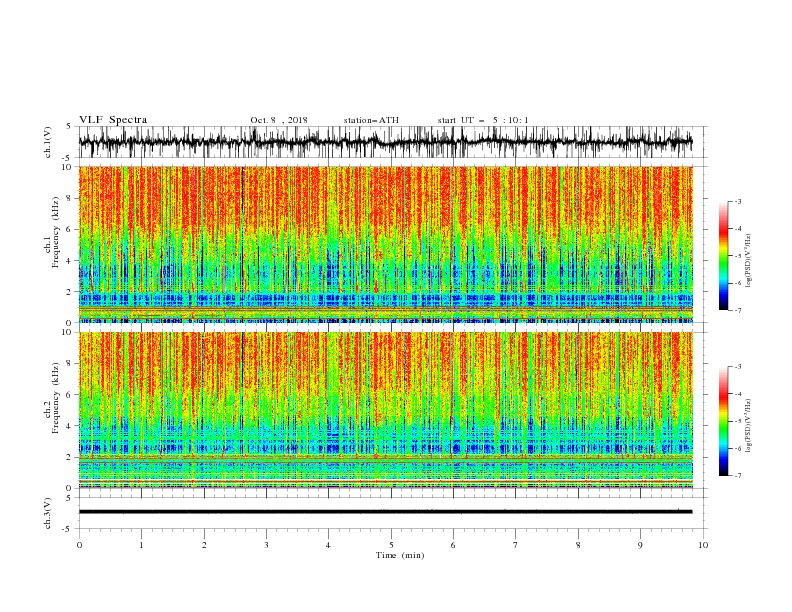The height and width of the screenshot is (612, 792).
Task: Click the 'ch.3(V)' axis label
Action: coord(47,513)
